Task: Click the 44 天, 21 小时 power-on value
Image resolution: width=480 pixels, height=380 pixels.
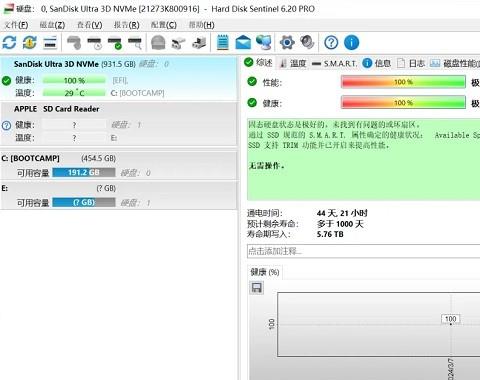Action: click(x=342, y=213)
